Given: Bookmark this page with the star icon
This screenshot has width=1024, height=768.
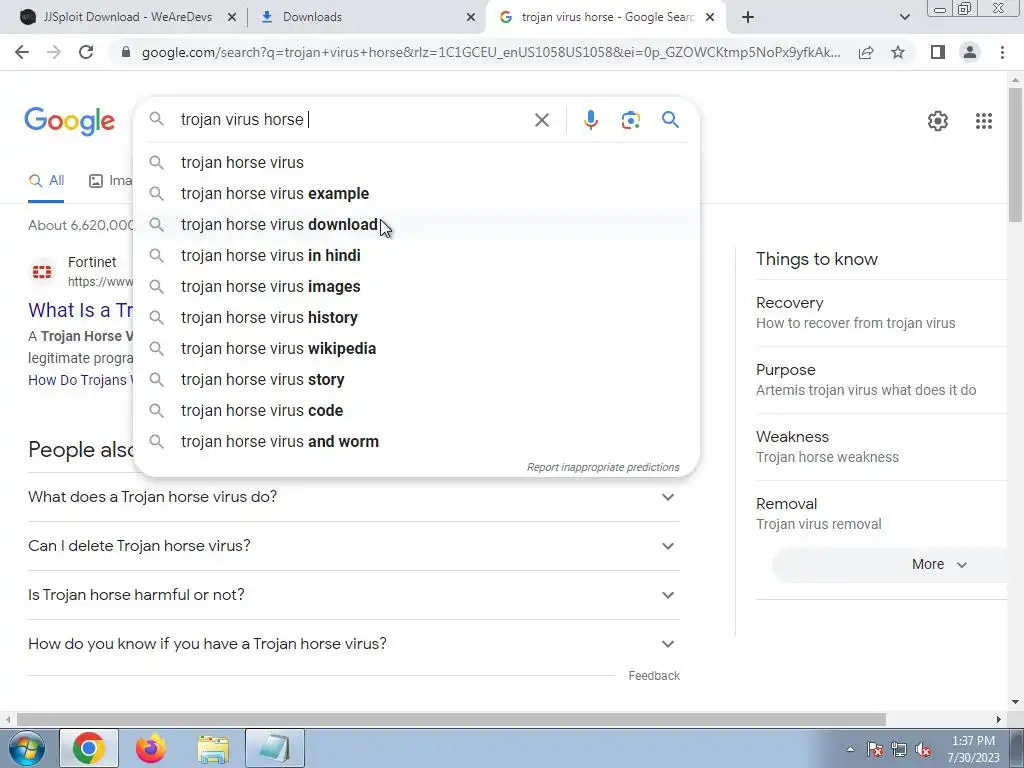Looking at the screenshot, I should [898, 52].
